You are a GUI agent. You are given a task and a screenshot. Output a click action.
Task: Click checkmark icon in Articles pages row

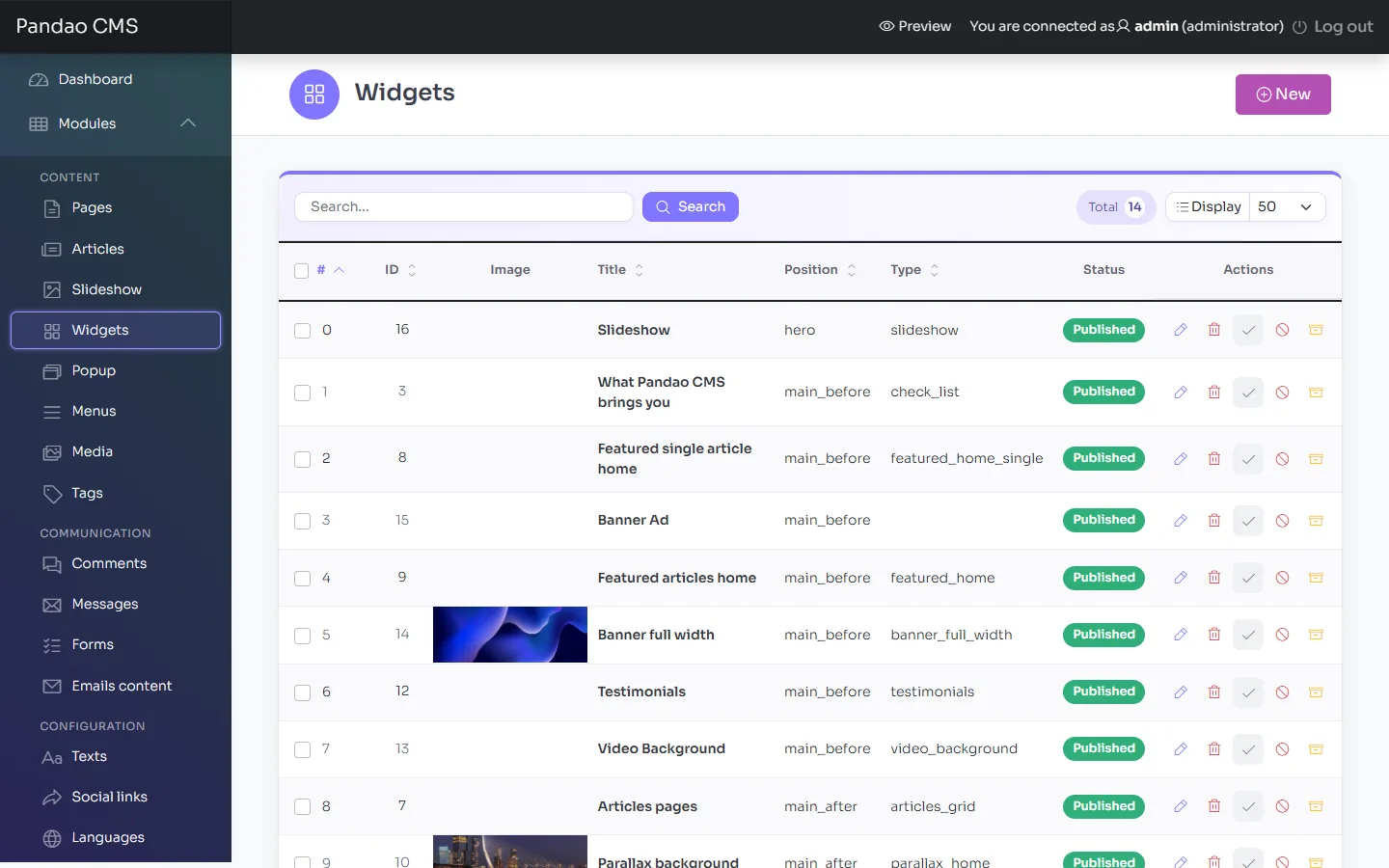pyautogui.click(x=1248, y=806)
